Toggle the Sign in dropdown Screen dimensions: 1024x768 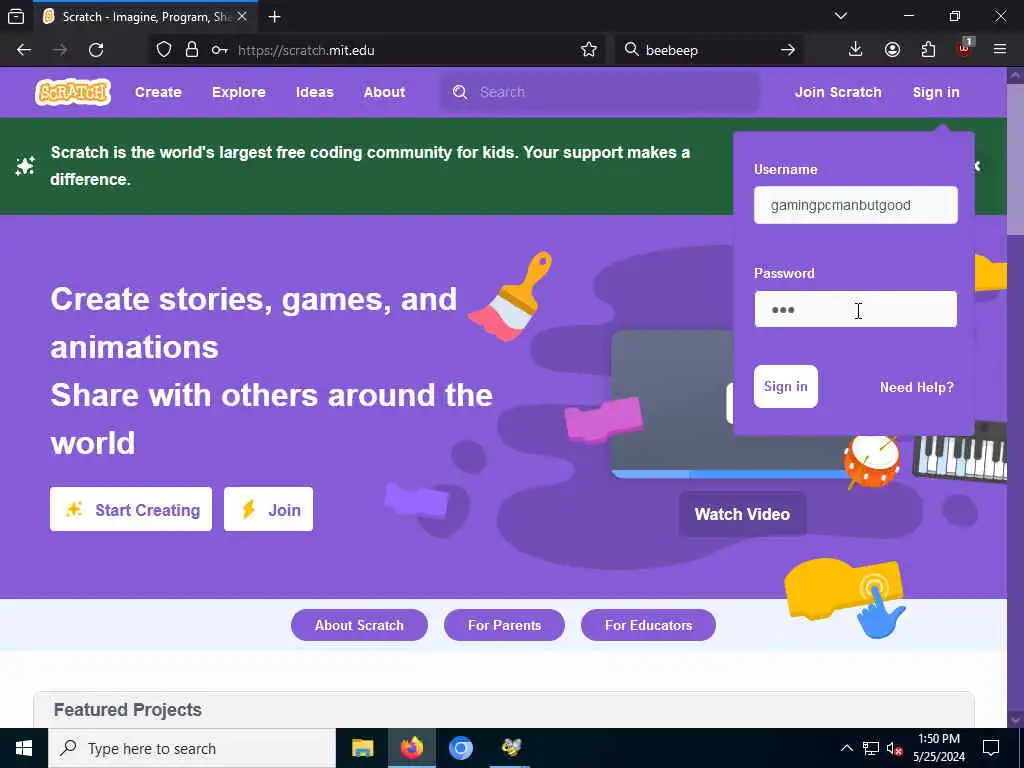coord(936,92)
